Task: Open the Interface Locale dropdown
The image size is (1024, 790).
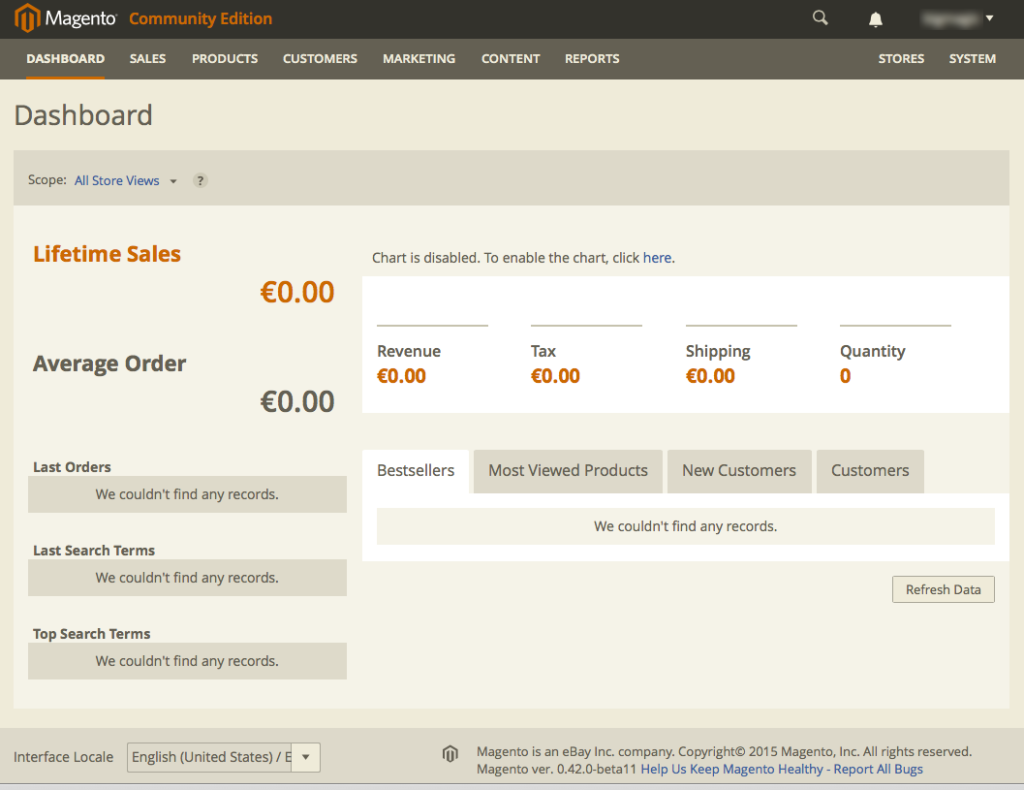Action: [x=223, y=757]
